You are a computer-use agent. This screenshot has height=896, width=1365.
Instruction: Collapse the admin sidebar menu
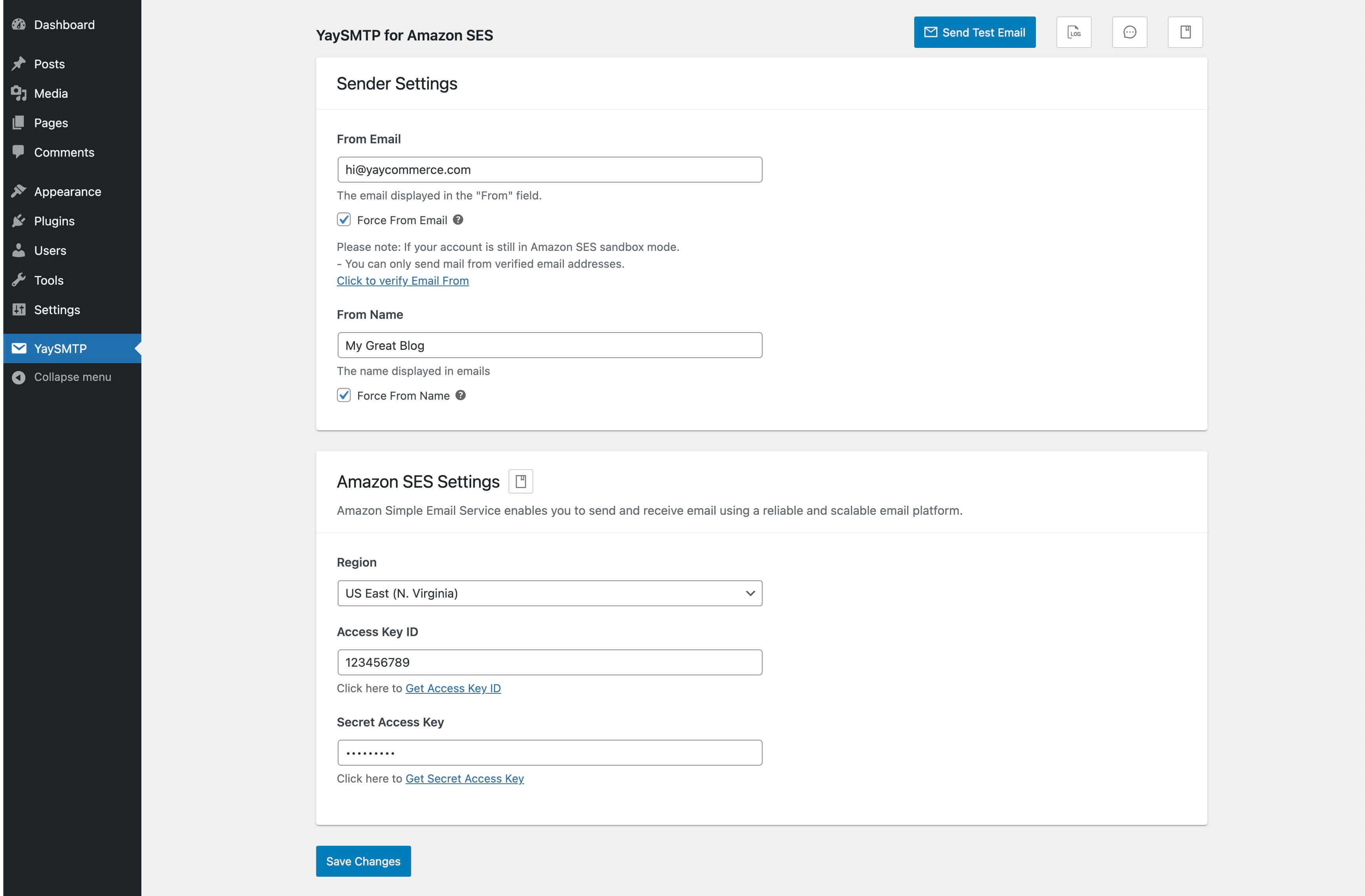pos(72,377)
